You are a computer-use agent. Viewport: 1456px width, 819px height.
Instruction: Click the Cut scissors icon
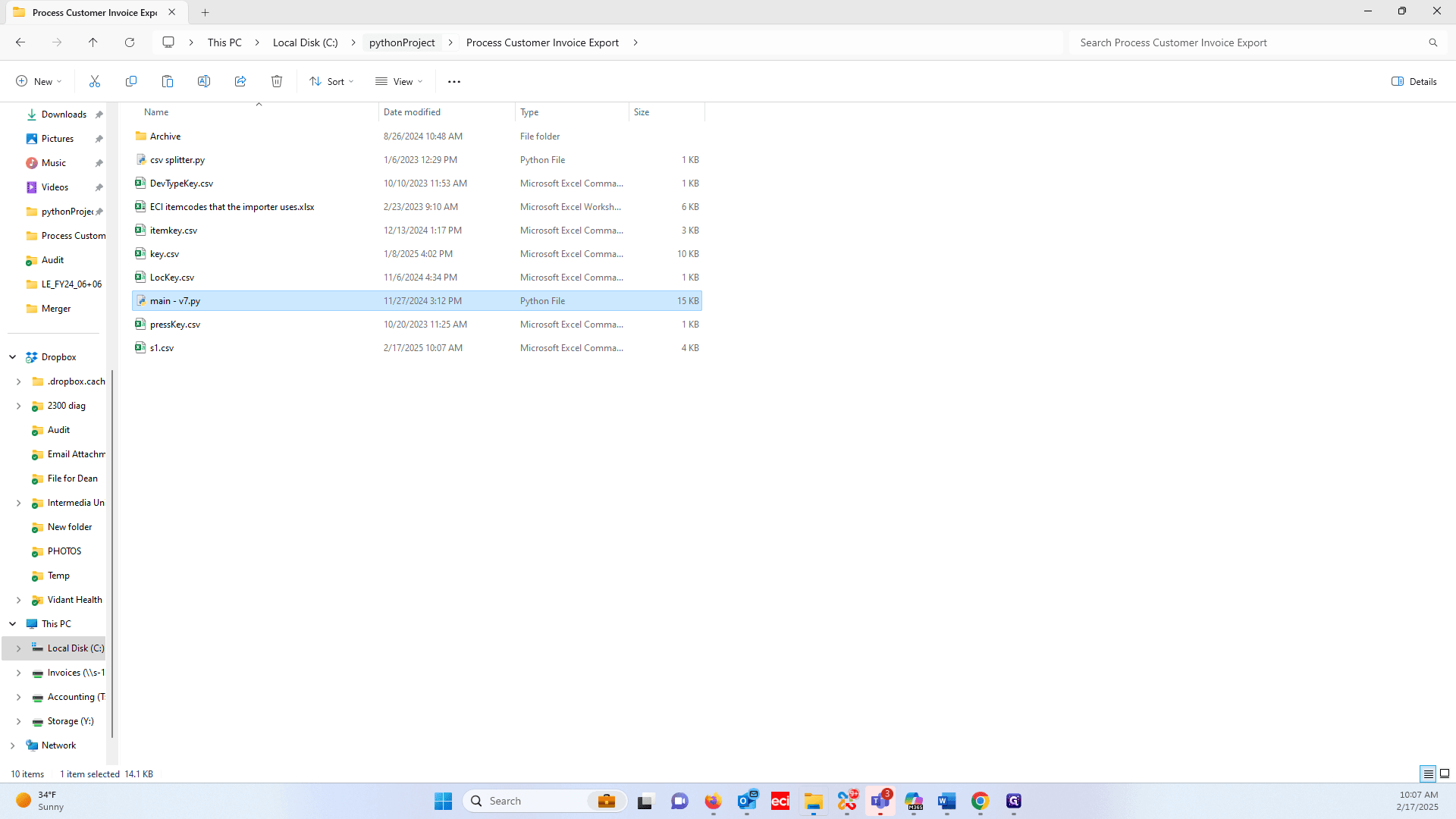[95, 81]
